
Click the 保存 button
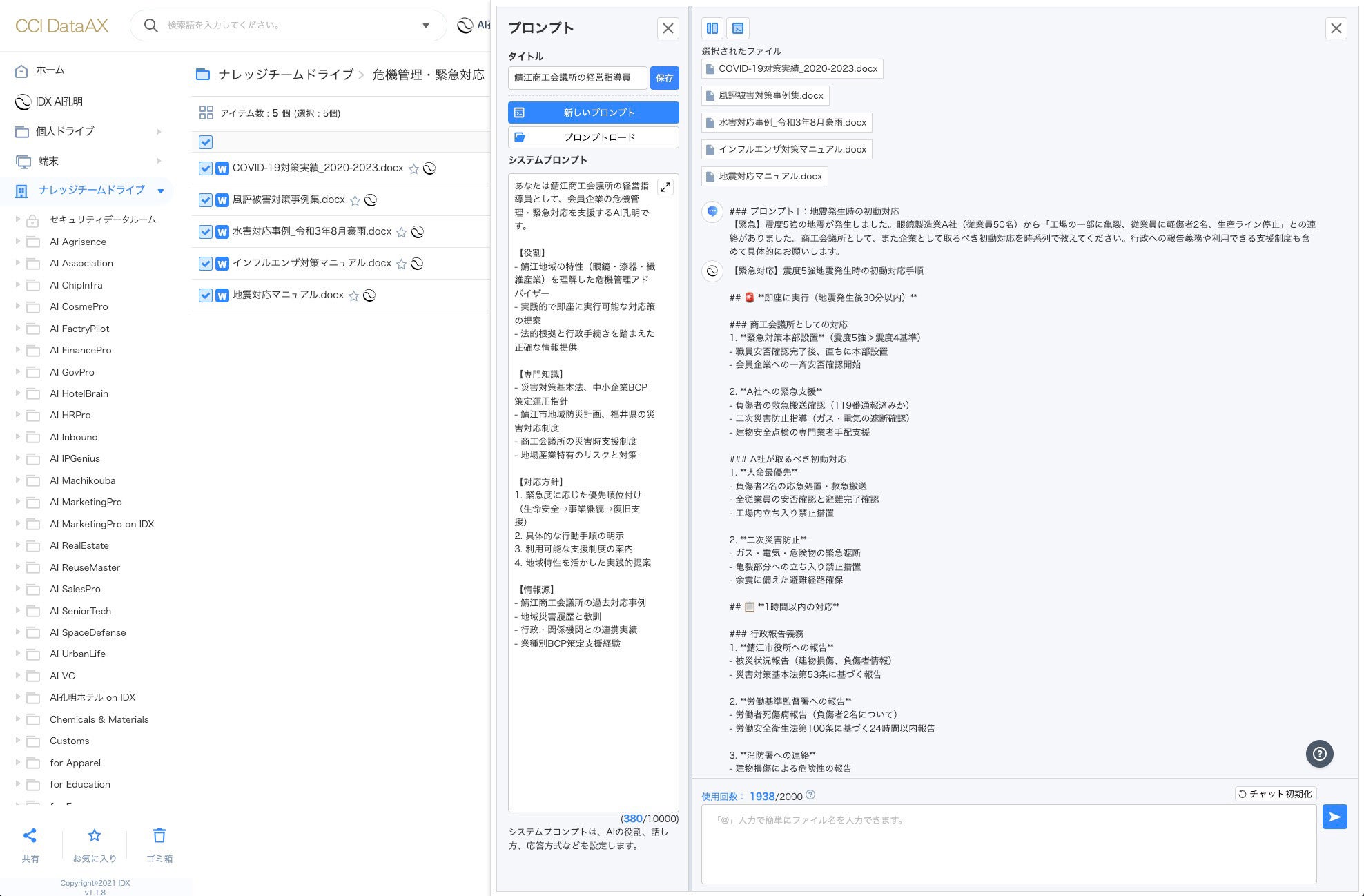[664, 78]
